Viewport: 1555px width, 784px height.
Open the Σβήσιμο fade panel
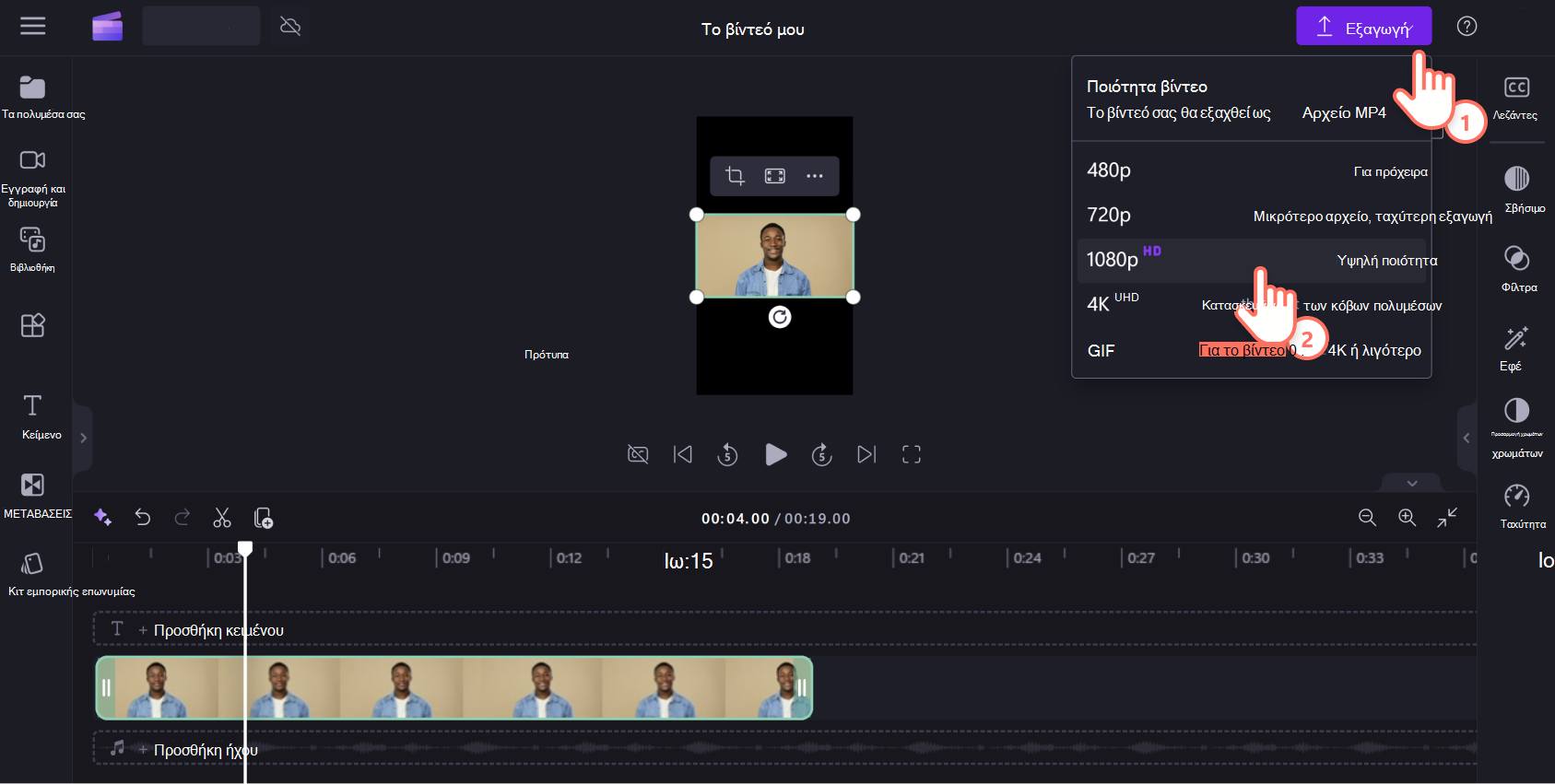pyautogui.click(x=1516, y=189)
